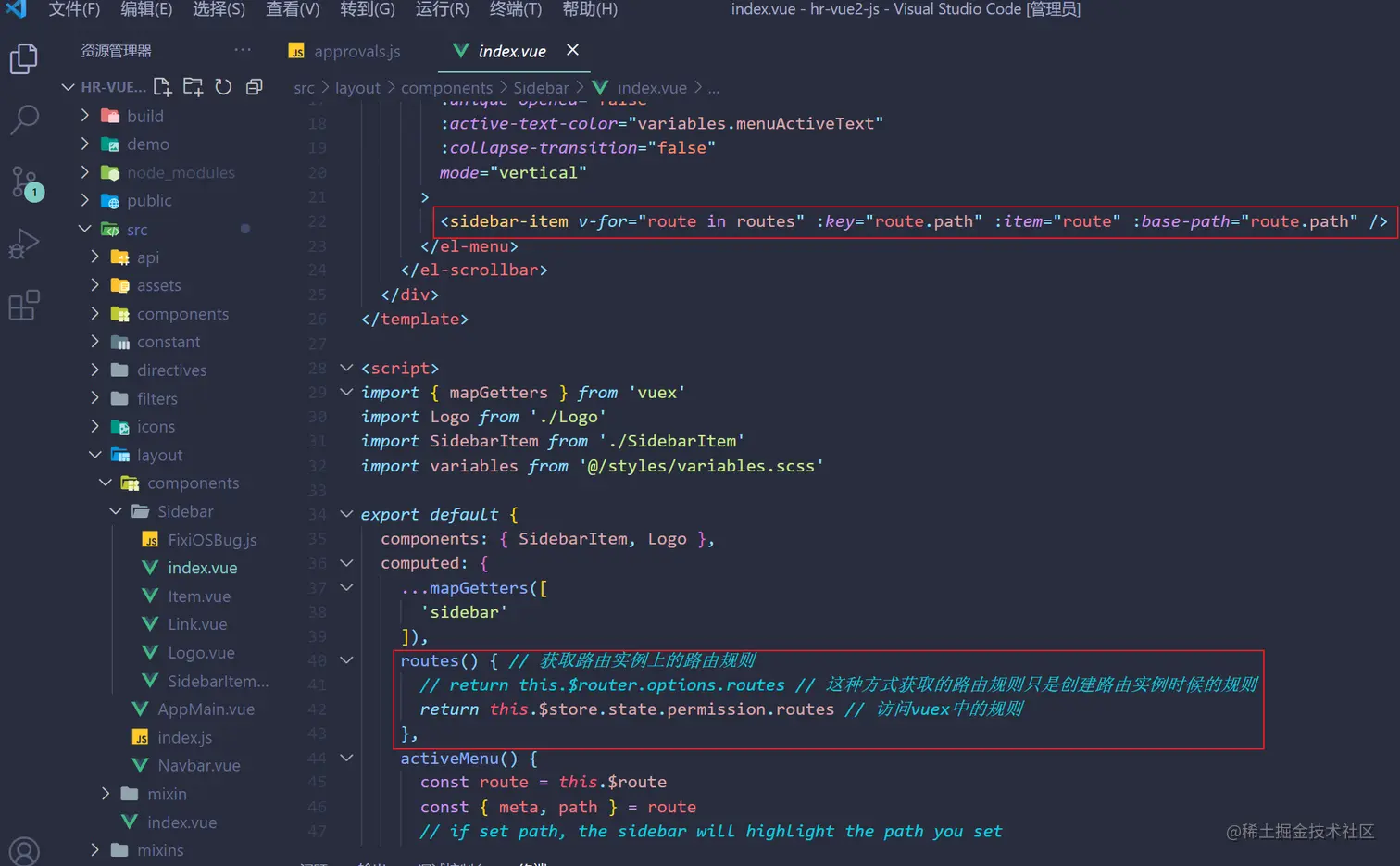Open index.js in components folder
This screenshot has width=1400, height=866.
(184, 738)
